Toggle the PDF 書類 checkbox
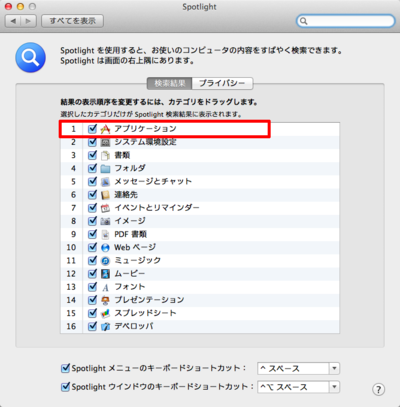The width and height of the screenshot is (400, 407). (x=92, y=234)
